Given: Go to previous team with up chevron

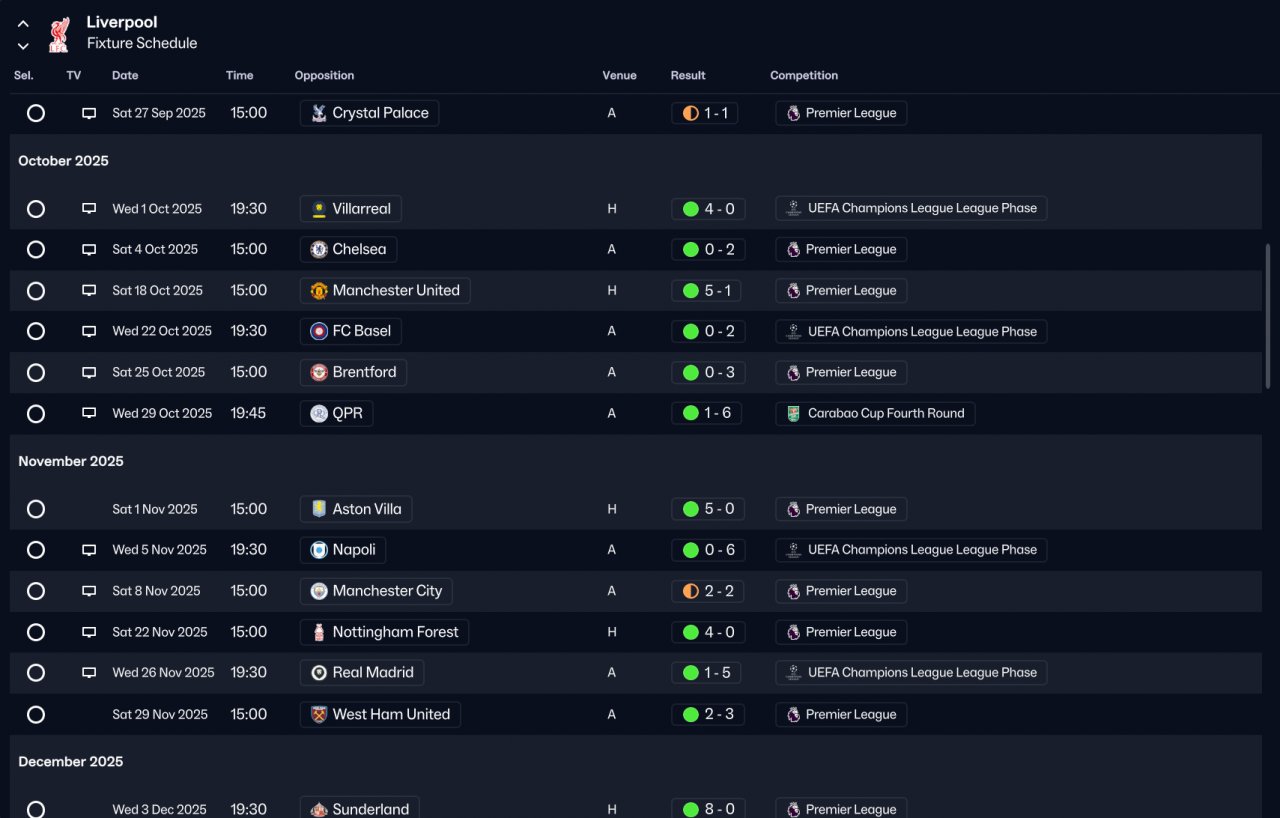Looking at the screenshot, I should pos(23,24).
